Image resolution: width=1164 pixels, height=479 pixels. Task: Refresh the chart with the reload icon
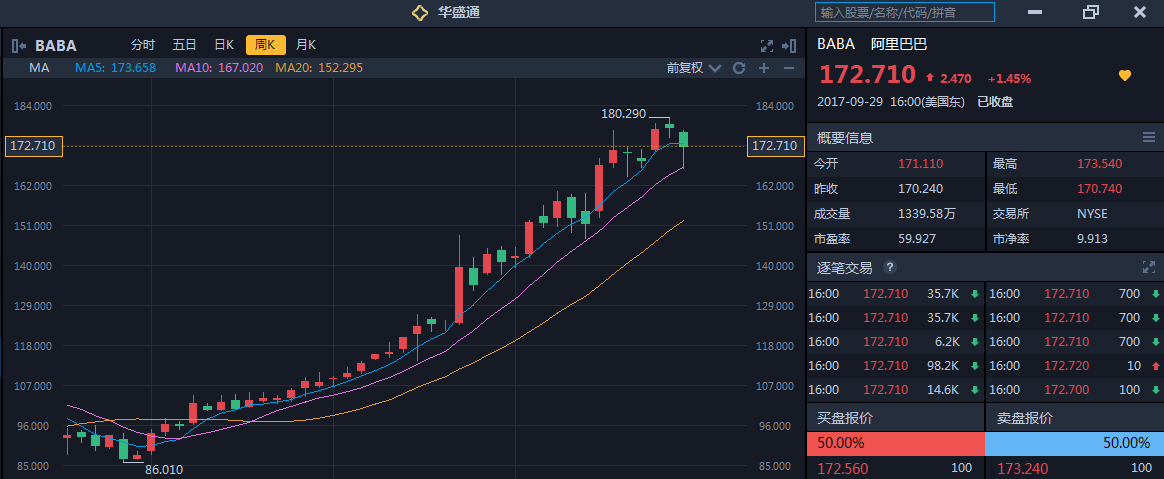click(x=739, y=68)
